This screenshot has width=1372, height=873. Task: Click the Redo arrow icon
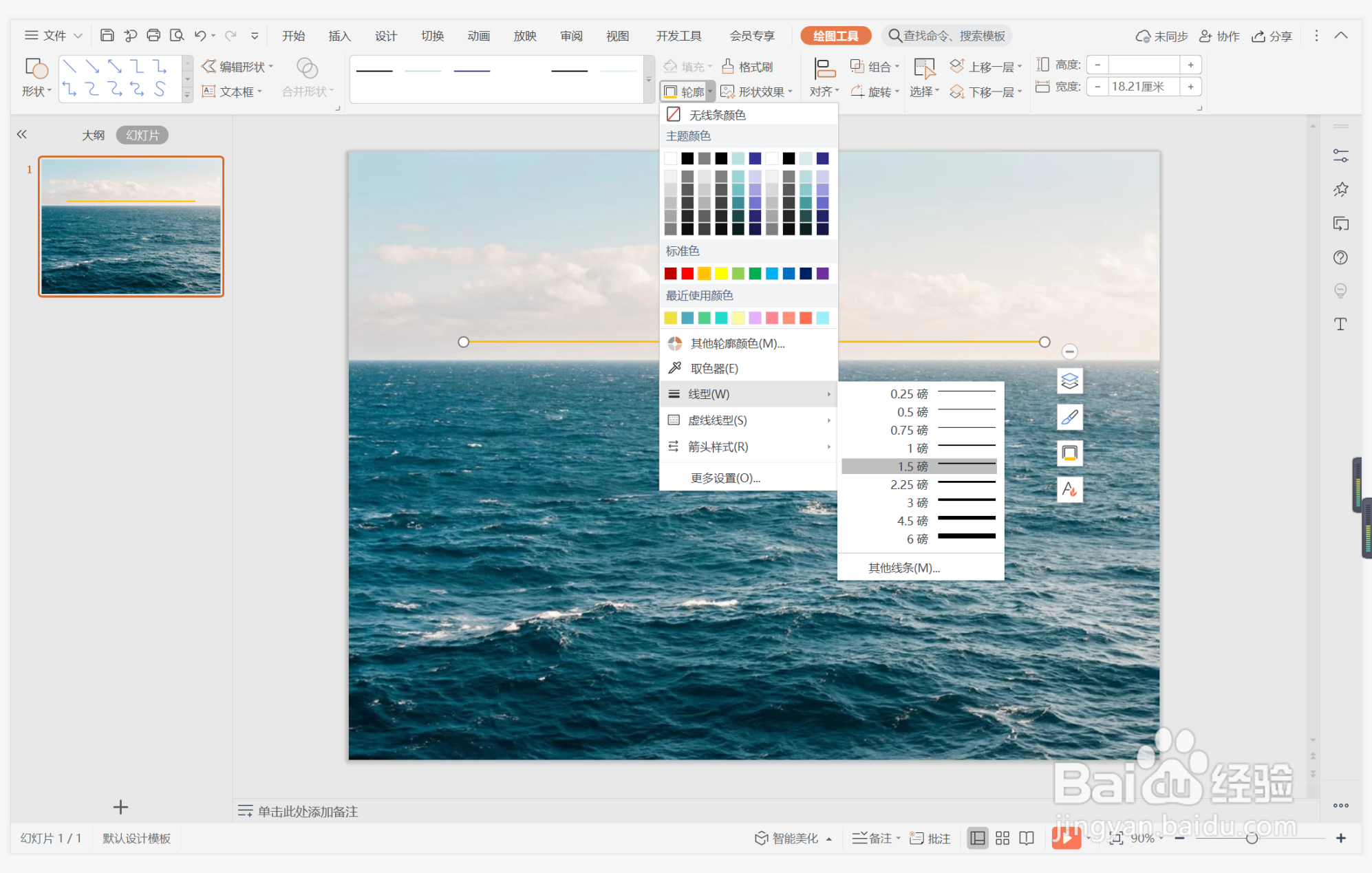[x=231, y=35]
